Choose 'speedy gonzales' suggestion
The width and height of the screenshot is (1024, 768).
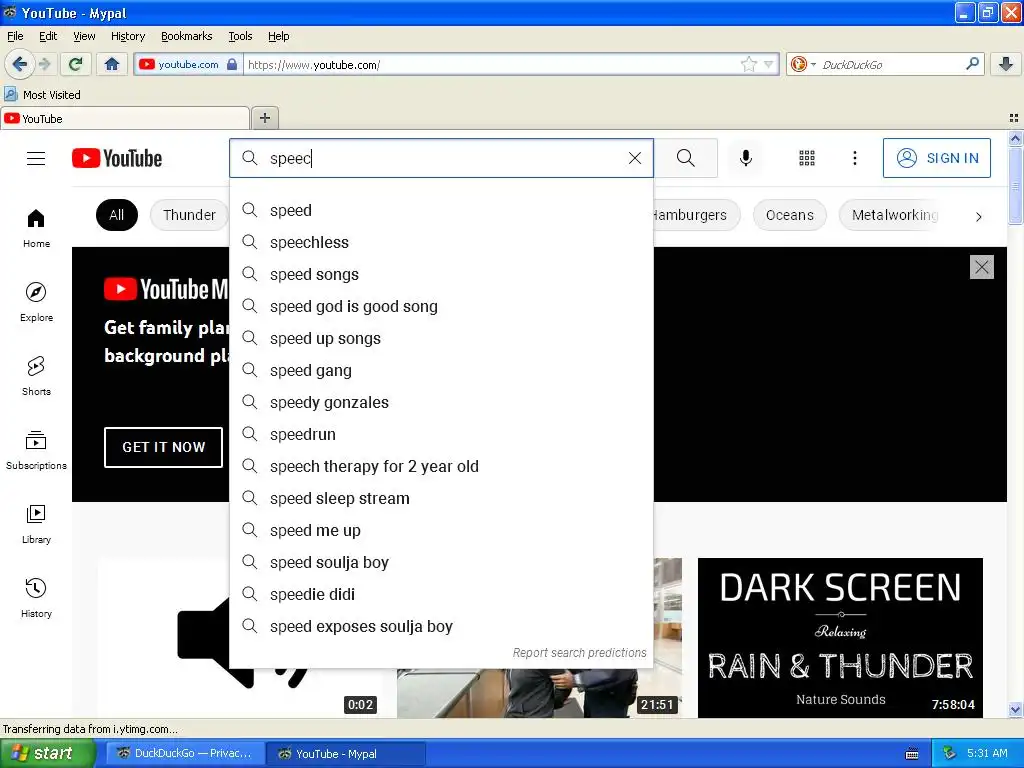point(441,402)
